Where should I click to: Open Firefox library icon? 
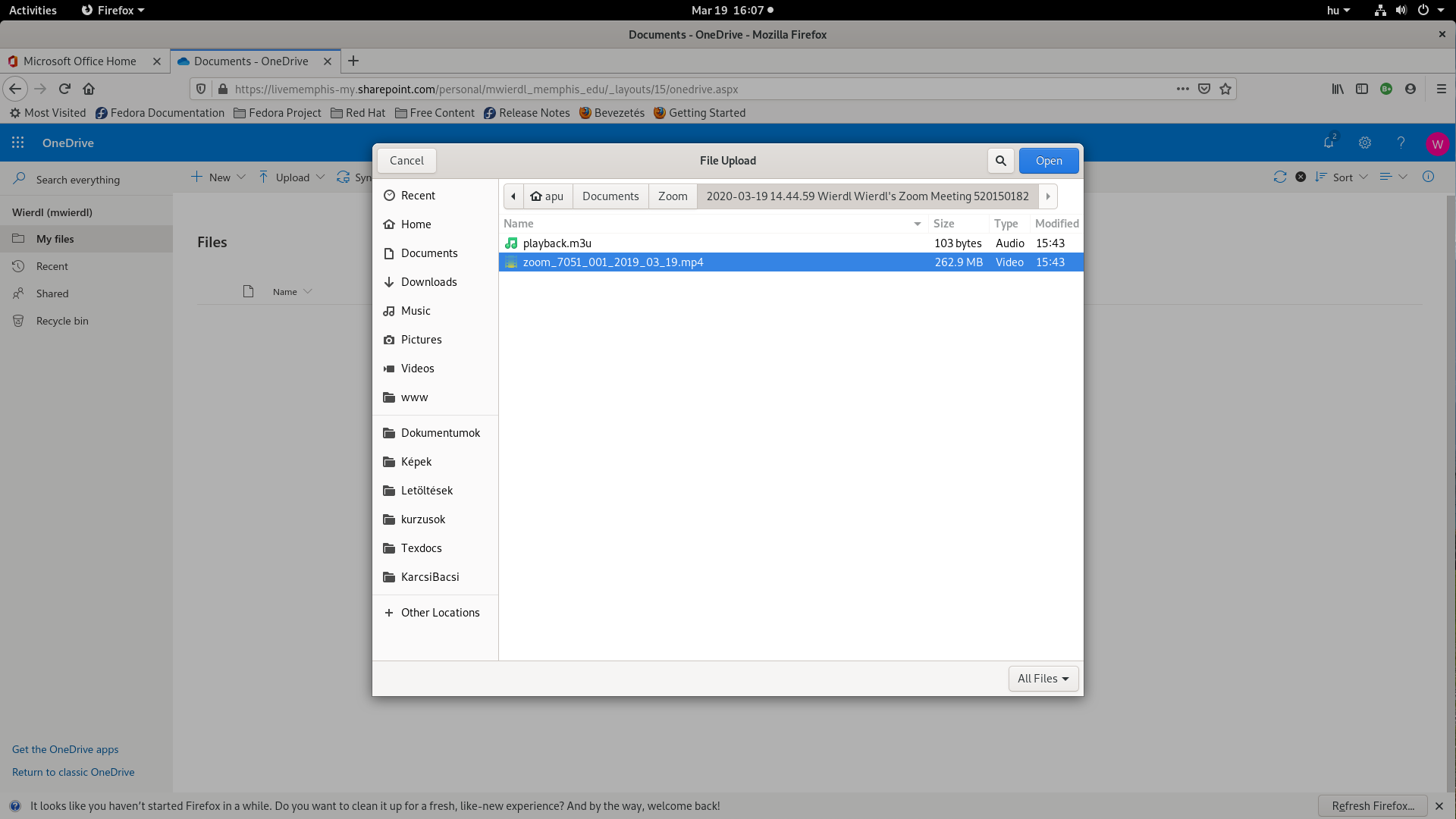1338,89
